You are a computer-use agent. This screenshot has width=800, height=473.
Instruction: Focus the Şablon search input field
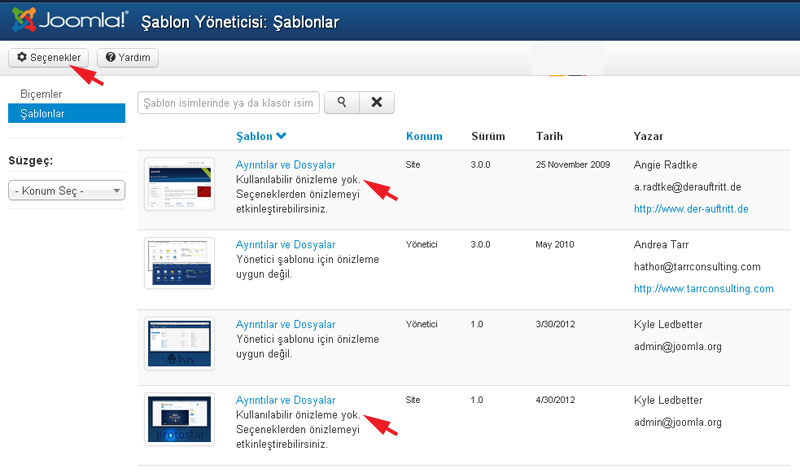(229, 103)
